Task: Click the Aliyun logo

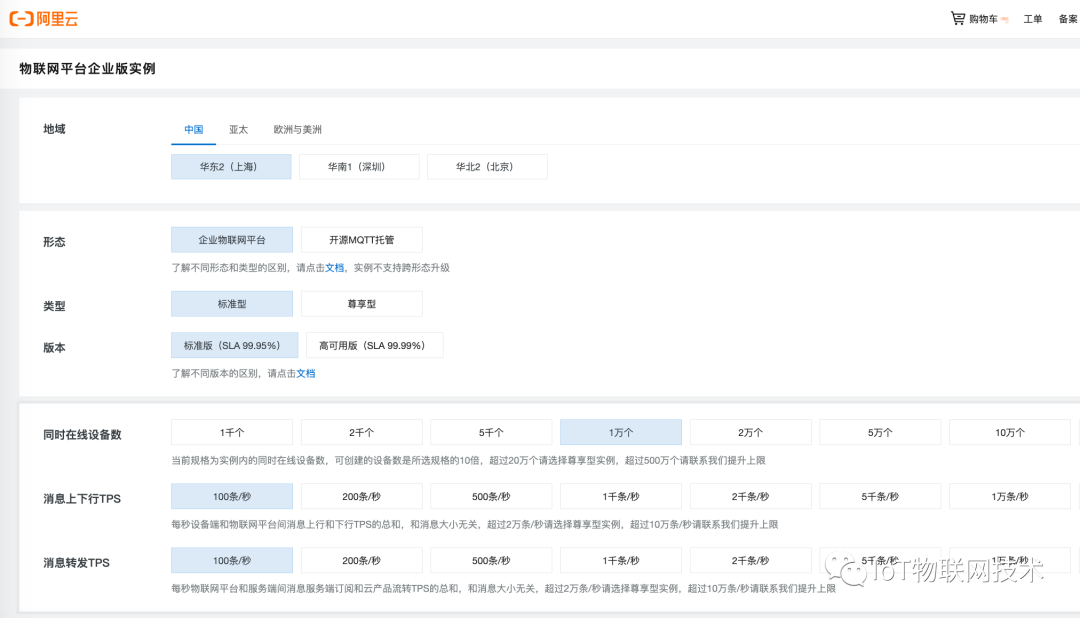Action: click(43, 19)
